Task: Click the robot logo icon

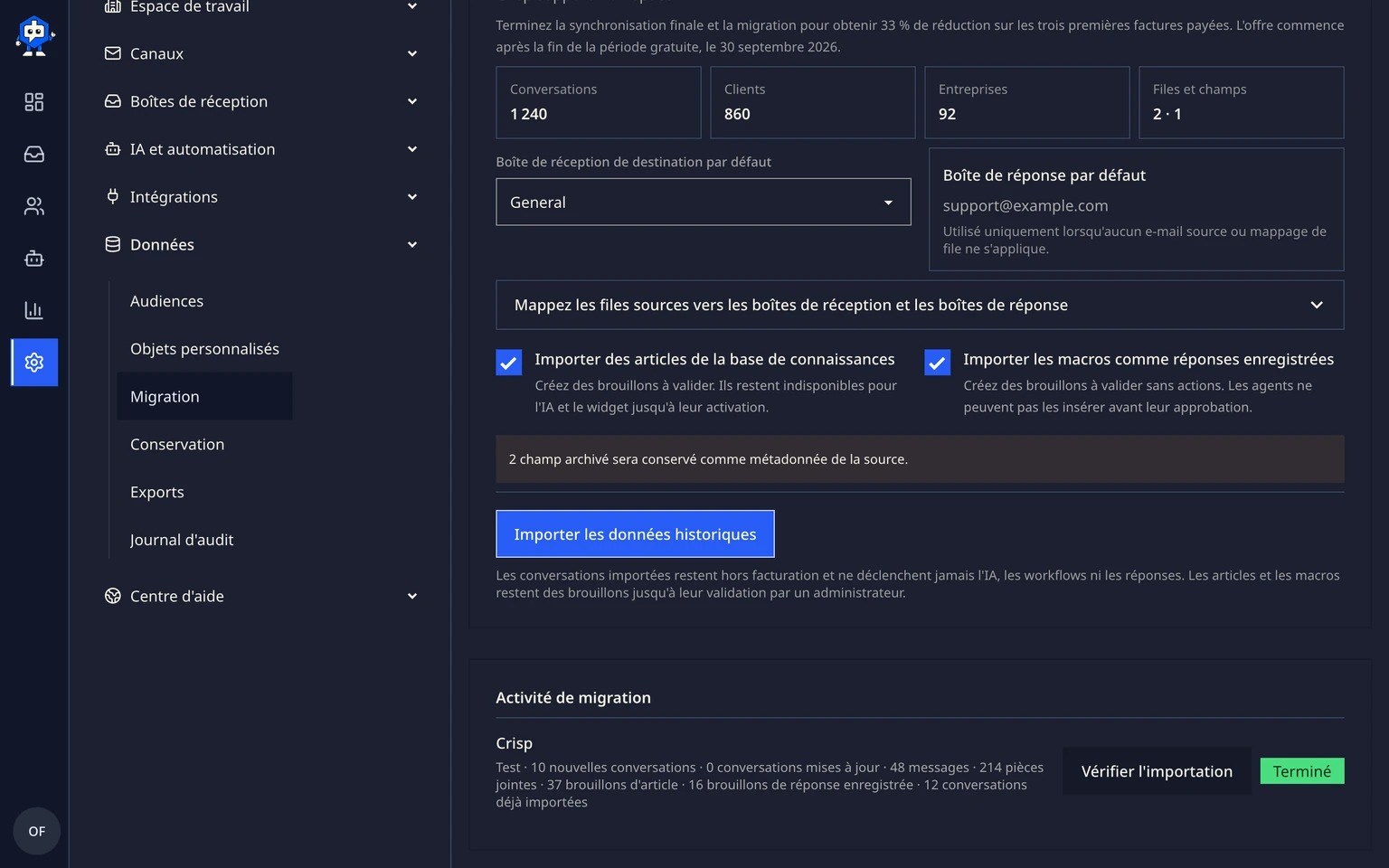Action: click(x=34, y=36)
